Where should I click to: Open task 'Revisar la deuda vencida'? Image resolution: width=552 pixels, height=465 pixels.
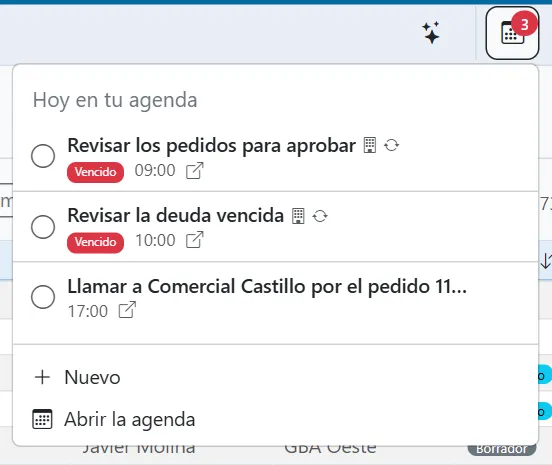coord(176,215)
